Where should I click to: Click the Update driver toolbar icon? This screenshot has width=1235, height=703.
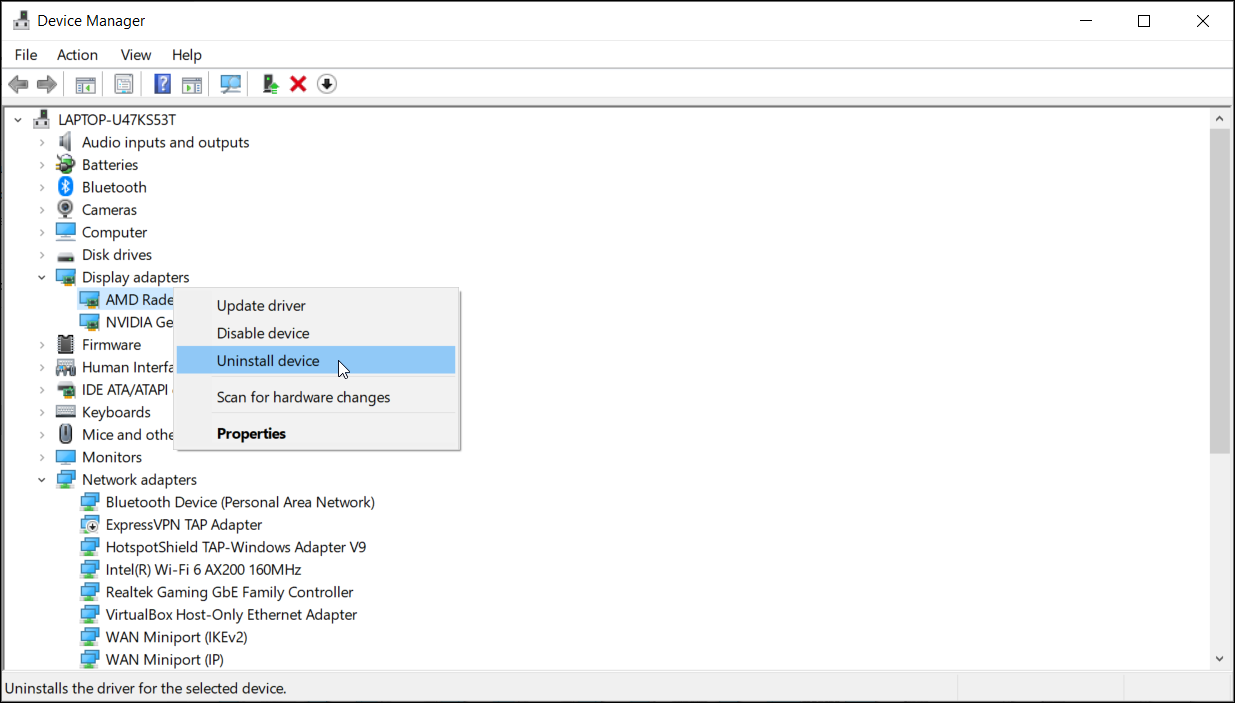(x=269, y=83)
